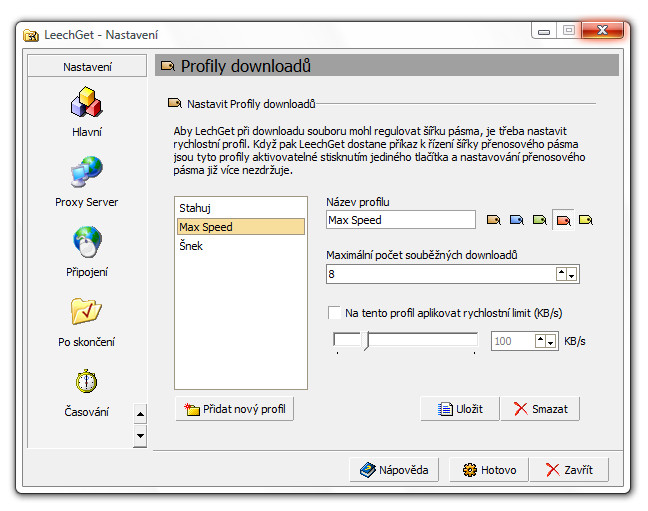The height and width of the screenshot is (511, 648).
Task: Decrease the KB/s speed limit value
Action: point(550,341)
